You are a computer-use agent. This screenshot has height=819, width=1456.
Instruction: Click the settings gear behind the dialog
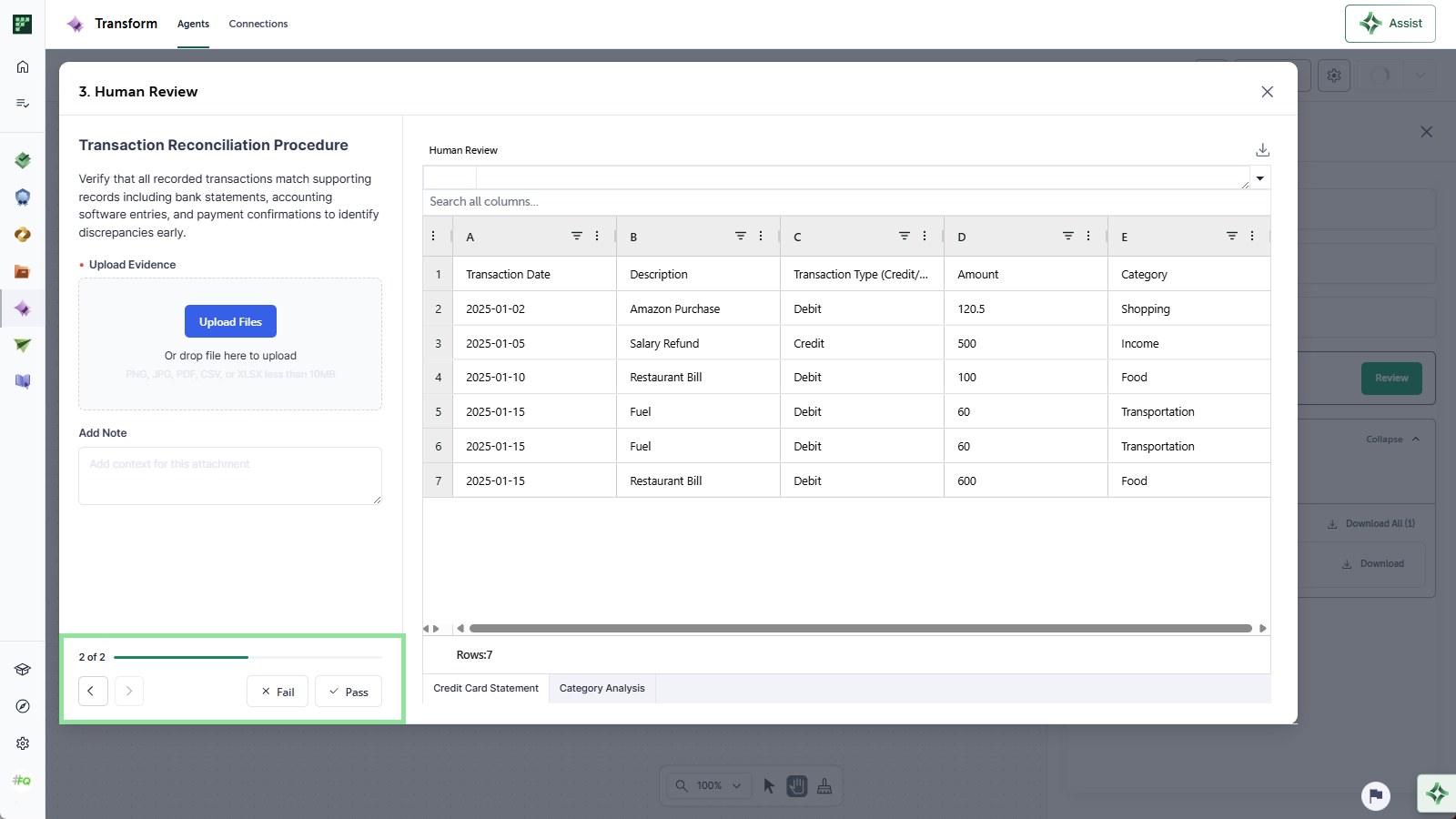pos(1334,76)
